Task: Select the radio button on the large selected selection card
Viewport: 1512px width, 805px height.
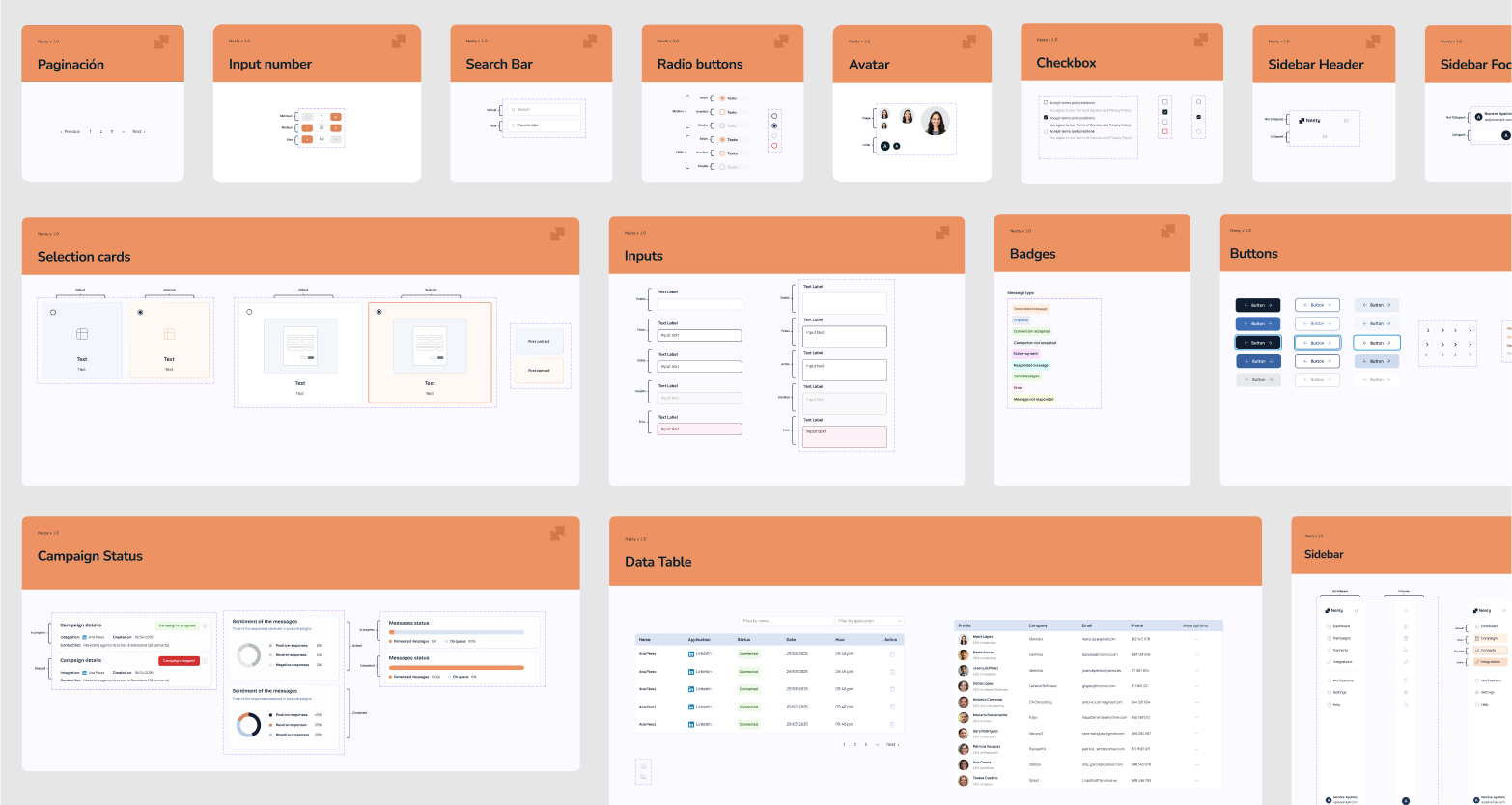Action: (x=378, y=312)
